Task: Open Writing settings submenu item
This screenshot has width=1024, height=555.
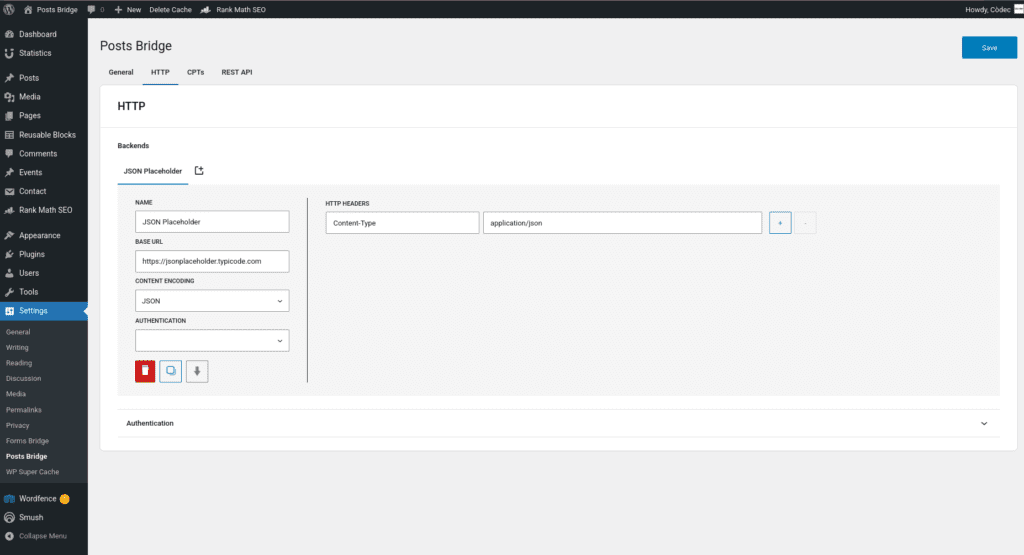Action: (17, 347)
